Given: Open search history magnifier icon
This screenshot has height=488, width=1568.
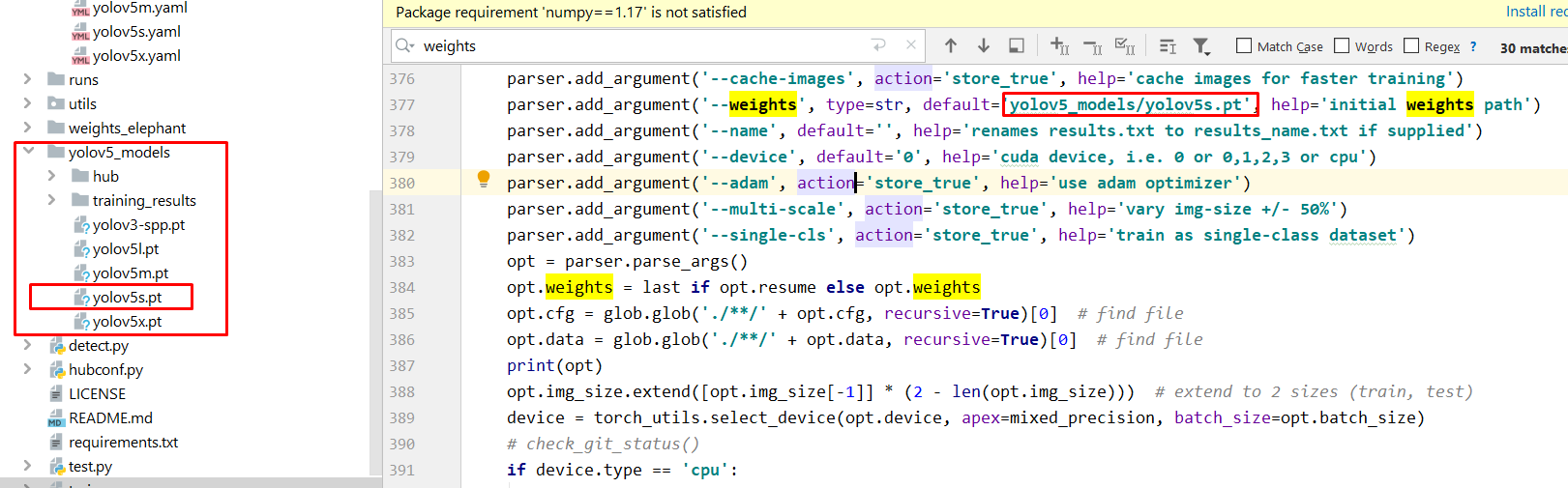Looking at the screenshot, I should [x=405, y=45].
